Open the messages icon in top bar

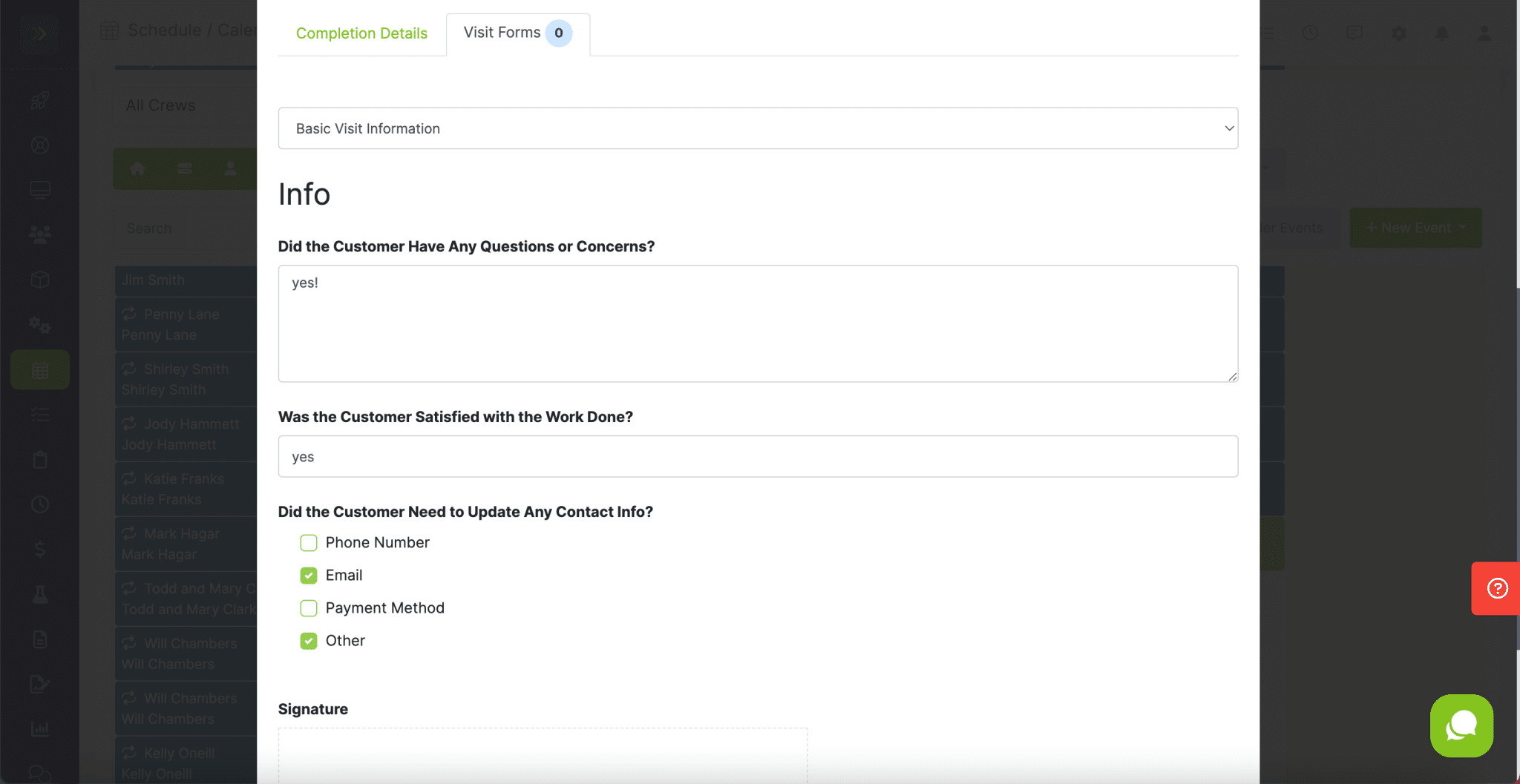(1354, 33)
